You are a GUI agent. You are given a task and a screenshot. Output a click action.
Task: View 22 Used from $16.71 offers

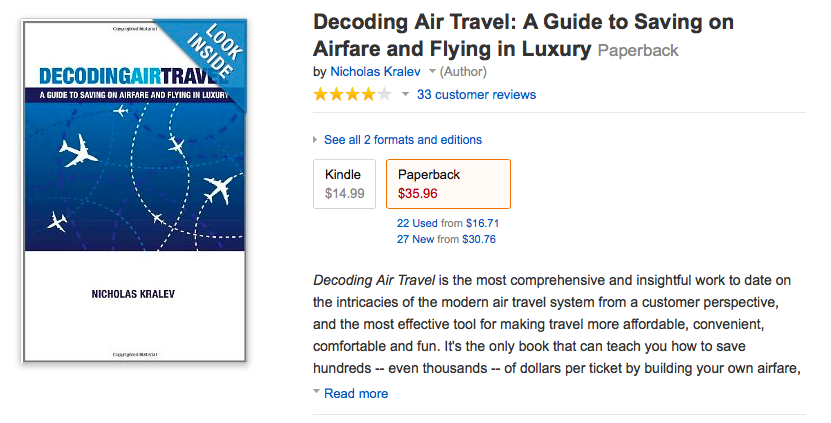(x=448, y=223)
